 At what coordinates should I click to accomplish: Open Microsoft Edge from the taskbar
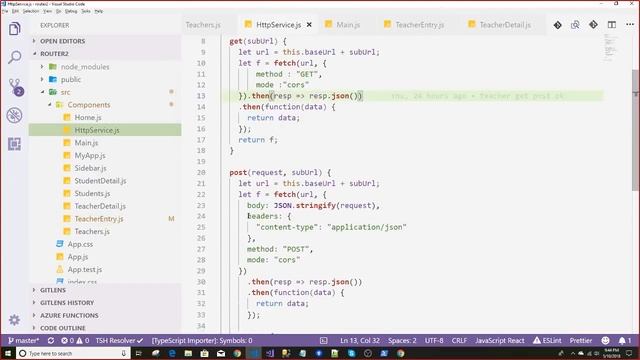click(172, 353)
